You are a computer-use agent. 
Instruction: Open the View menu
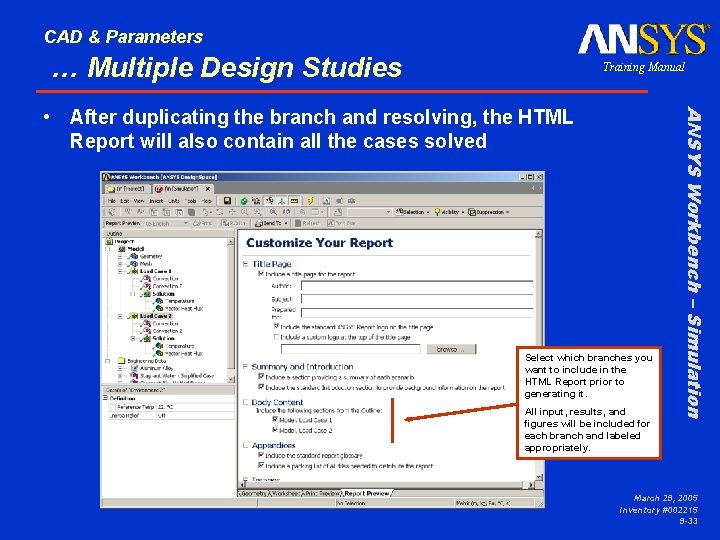[x=139, y=201]
